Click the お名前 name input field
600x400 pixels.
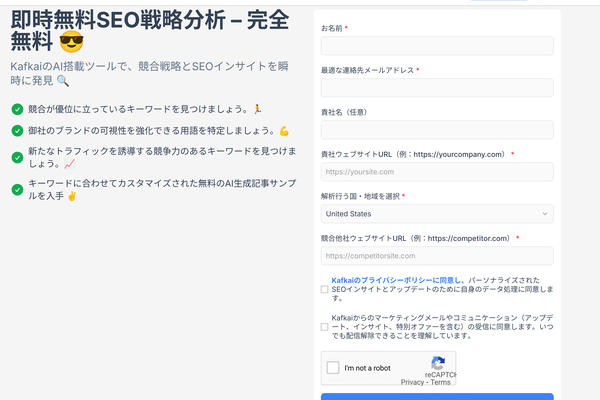pos(437,46)
